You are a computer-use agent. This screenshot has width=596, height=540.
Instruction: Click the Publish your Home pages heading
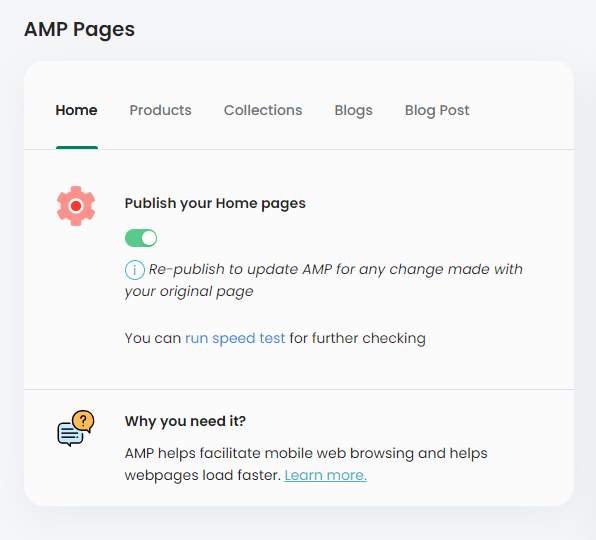coord(215,203)
